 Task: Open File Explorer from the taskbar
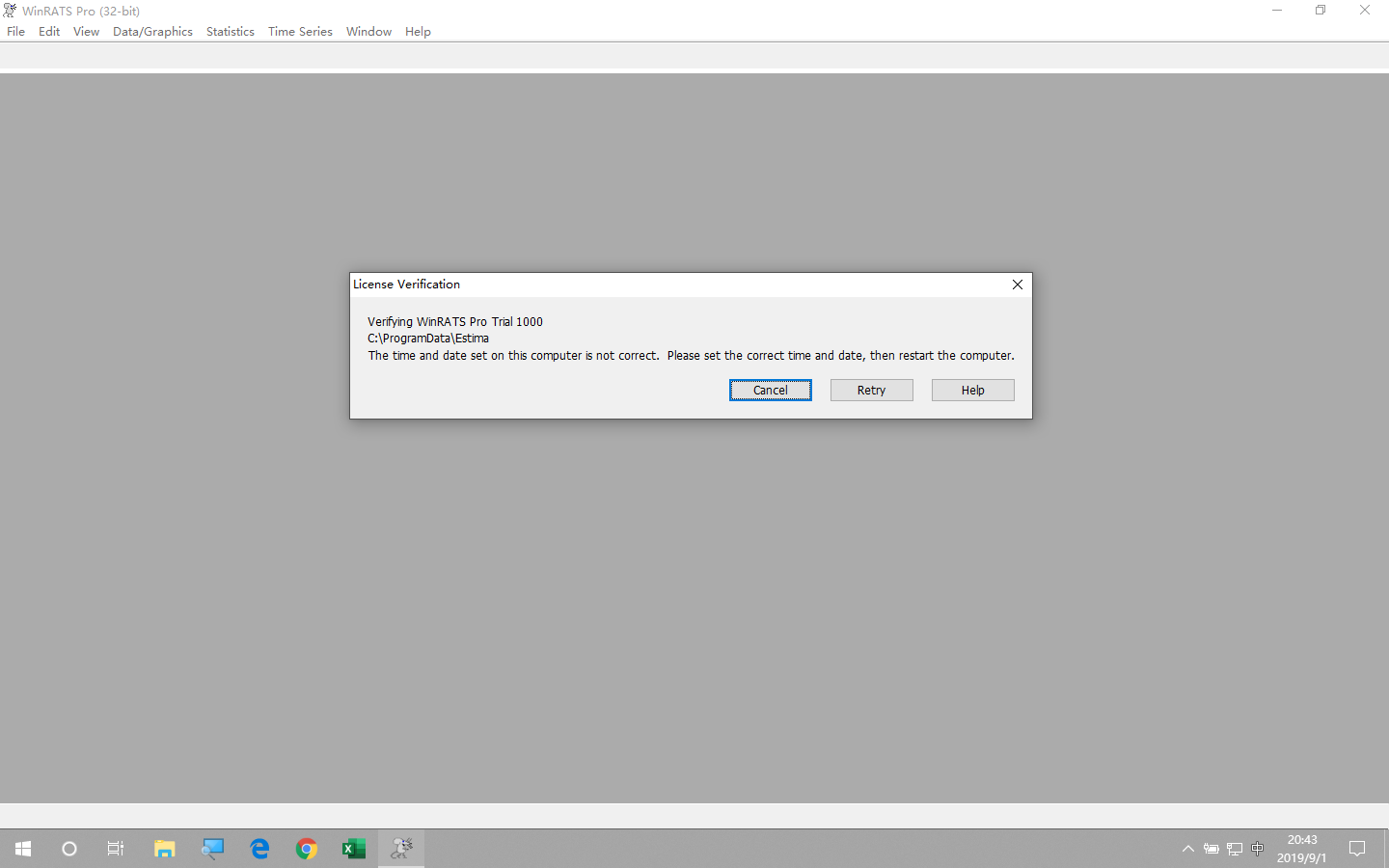(x=164, y=849)
